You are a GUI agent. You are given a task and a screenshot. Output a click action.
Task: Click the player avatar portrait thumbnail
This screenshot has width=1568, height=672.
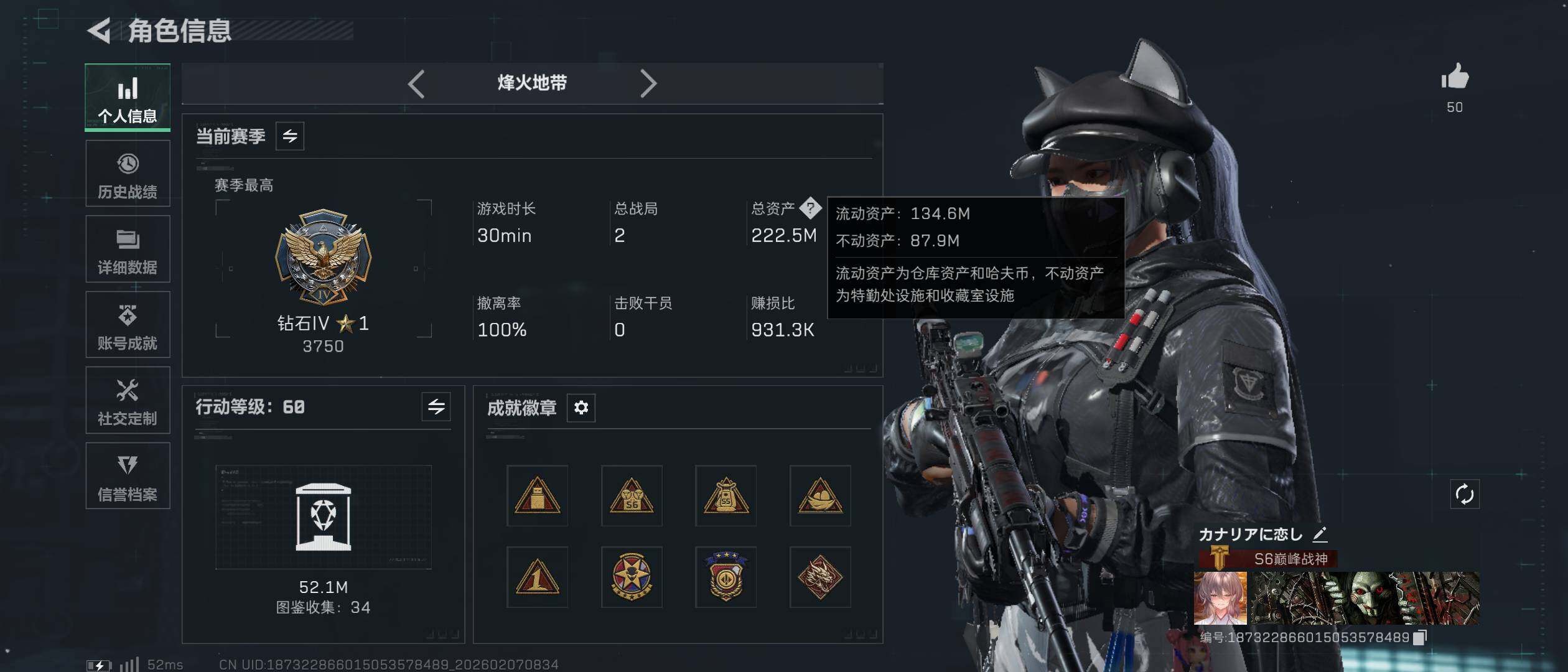click(x=1220, y=598)
